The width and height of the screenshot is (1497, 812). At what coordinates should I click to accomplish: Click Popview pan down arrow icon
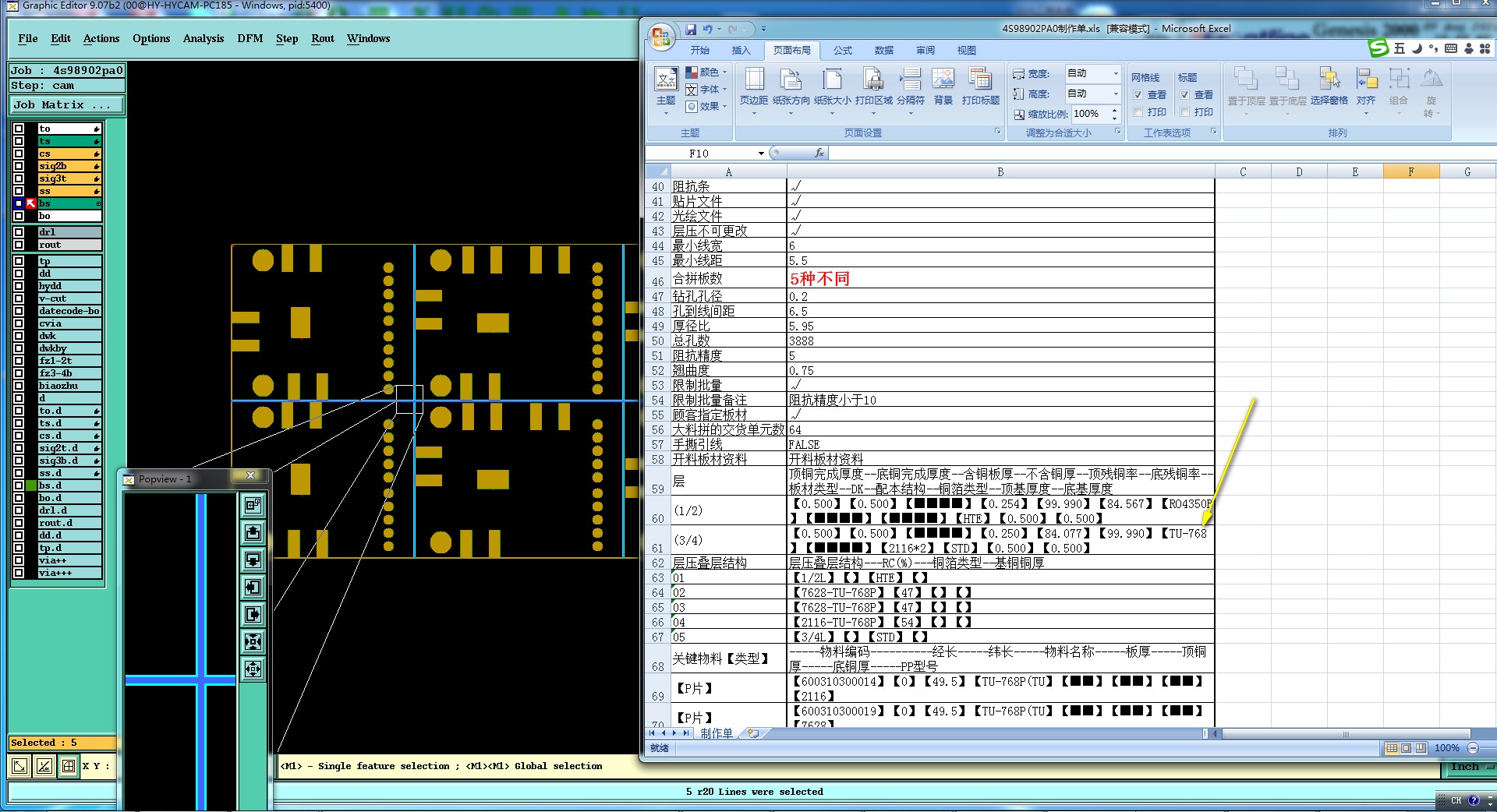253,560
